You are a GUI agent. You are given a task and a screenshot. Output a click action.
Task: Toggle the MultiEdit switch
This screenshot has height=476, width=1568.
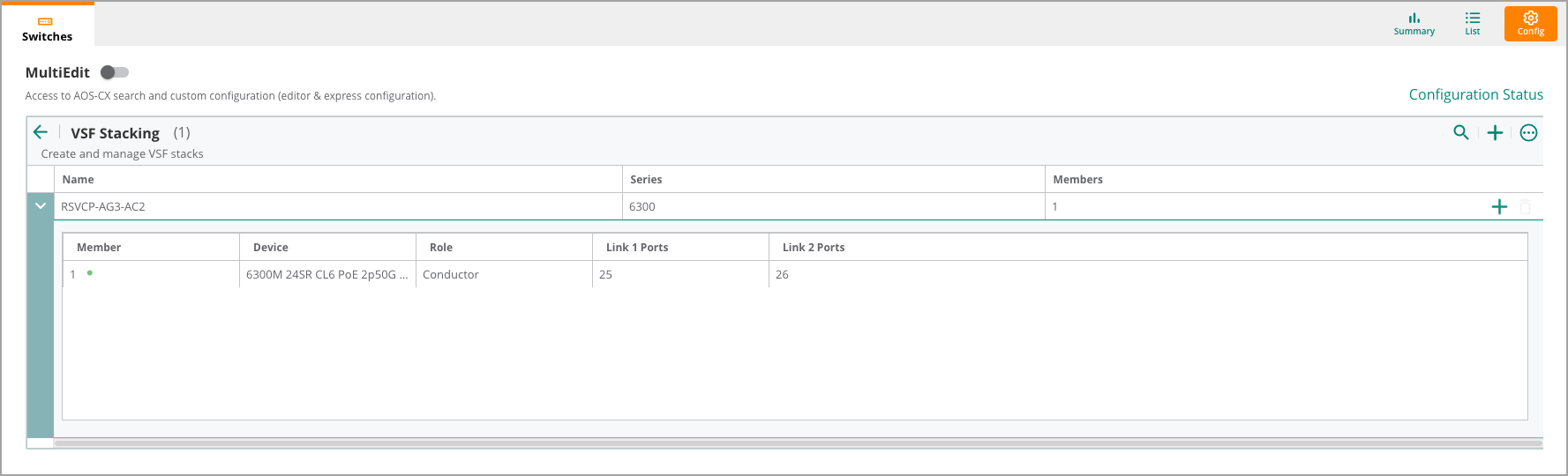click(115, 72)
